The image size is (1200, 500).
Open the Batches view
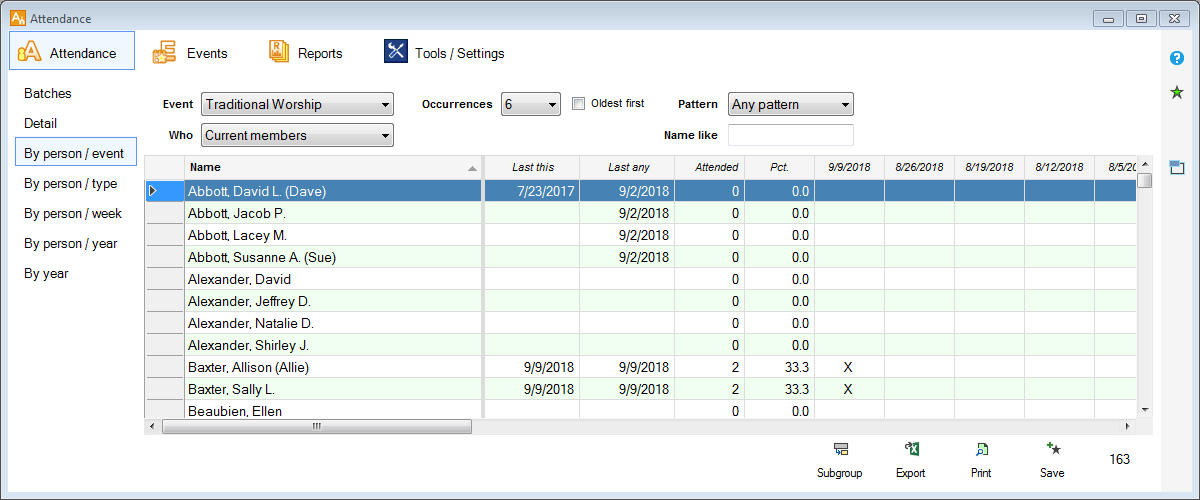coord(48,93)
